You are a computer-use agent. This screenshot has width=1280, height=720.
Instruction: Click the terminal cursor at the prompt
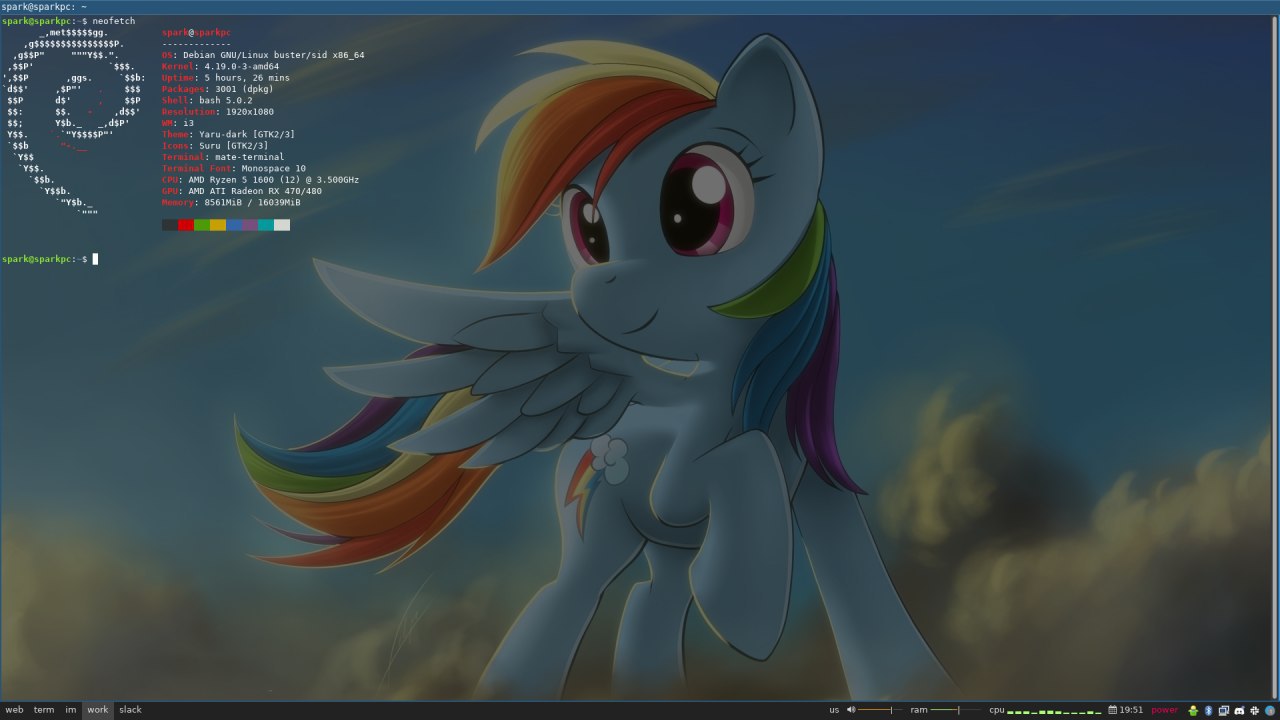[x=95, y=259]
